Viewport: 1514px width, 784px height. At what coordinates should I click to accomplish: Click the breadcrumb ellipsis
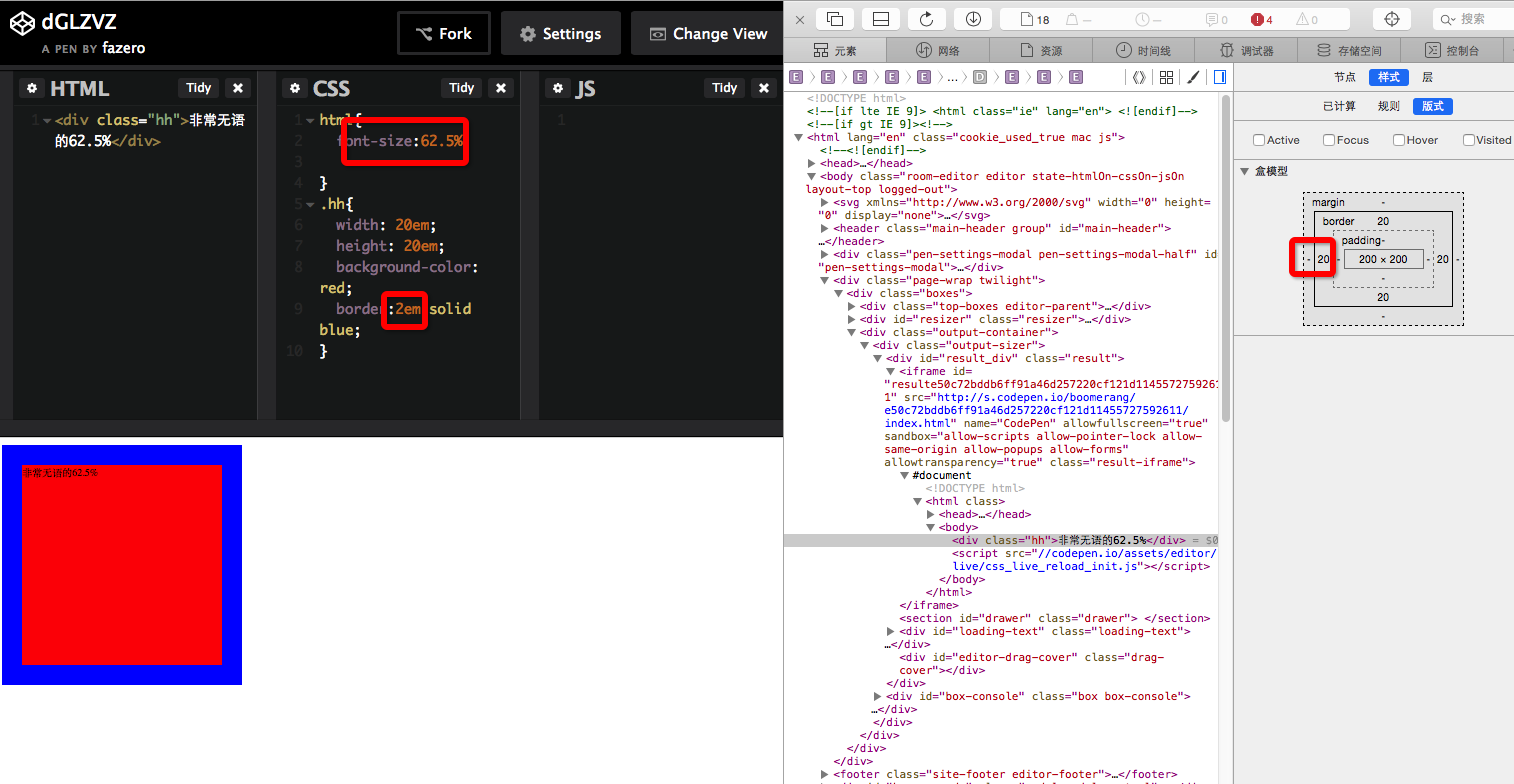tap(952, 77)
